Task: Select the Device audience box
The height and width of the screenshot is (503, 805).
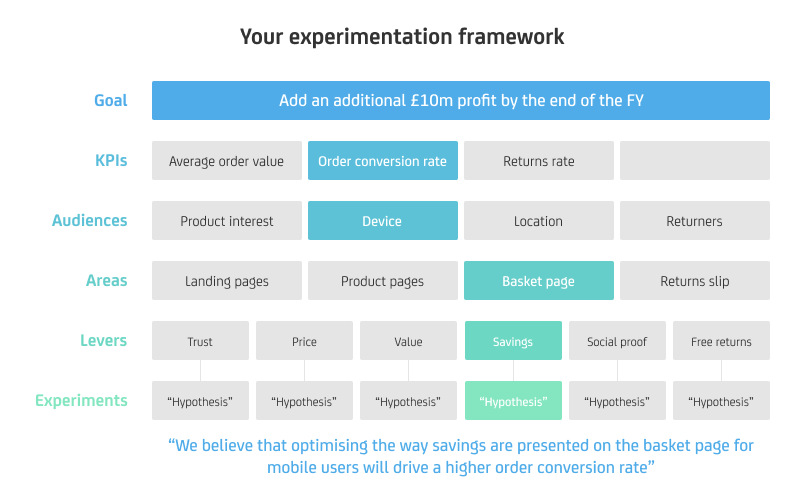Action: (383, 221)
